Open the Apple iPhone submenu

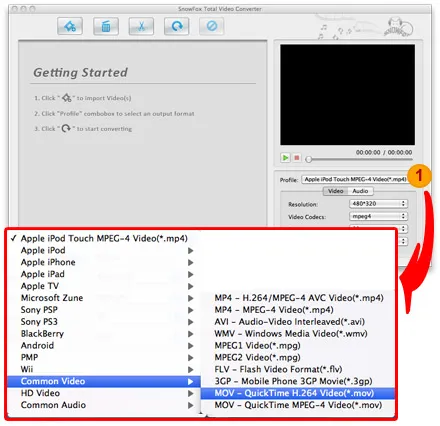(x=103, y=262)
